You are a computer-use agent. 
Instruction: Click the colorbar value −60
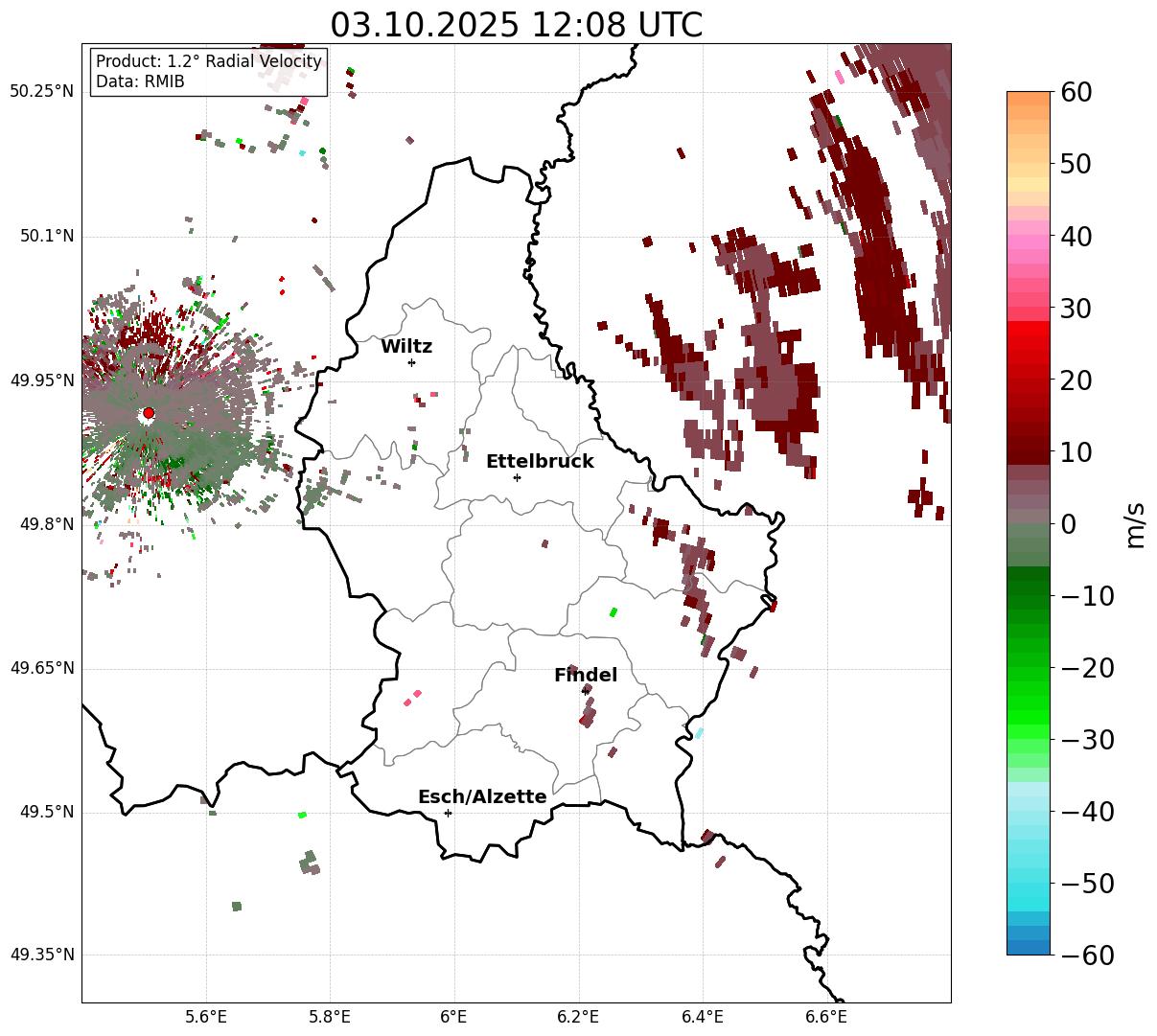1087,955
